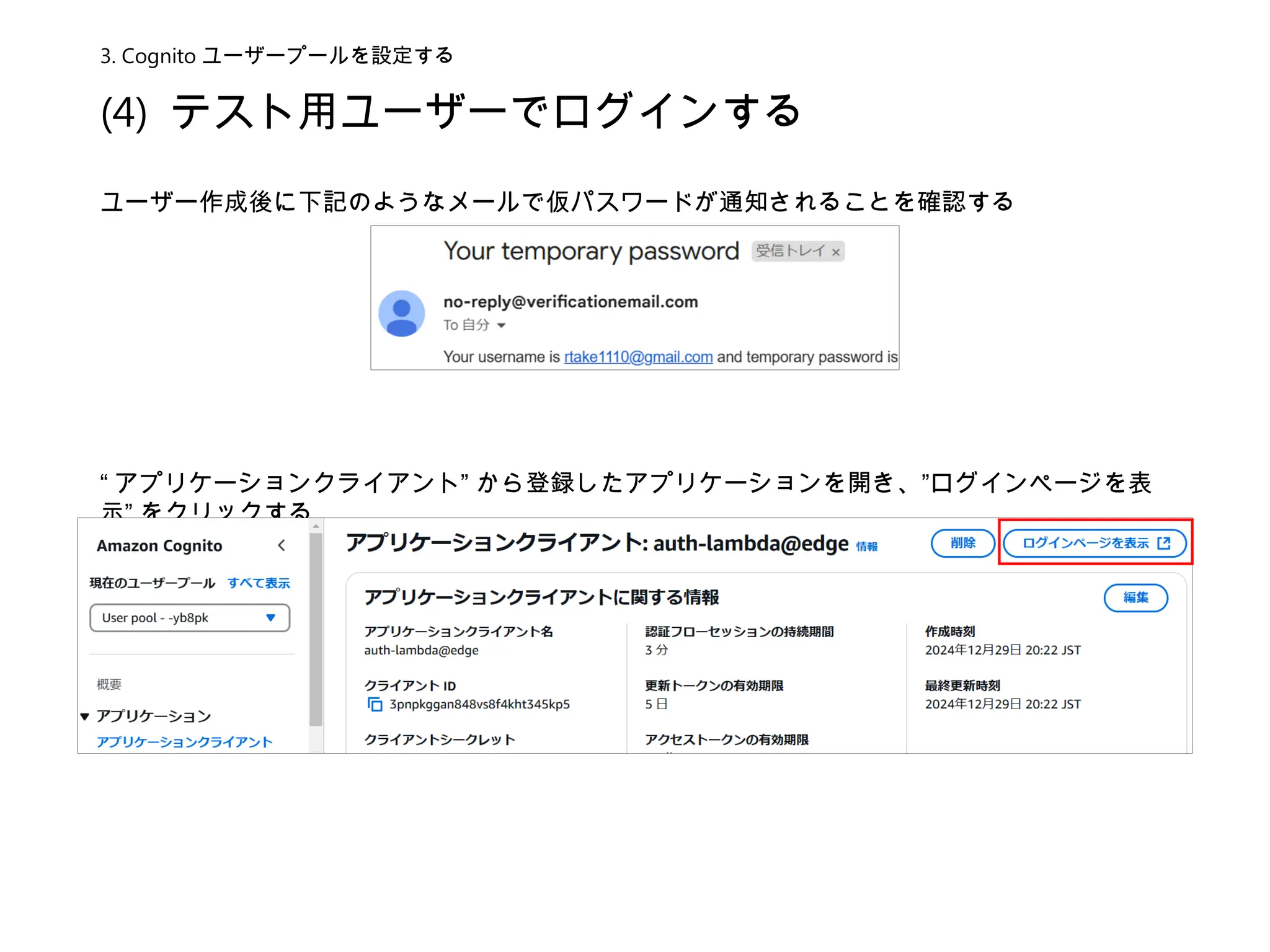Screen dimensions: 1270x952
Task: Click the 情報 link beside the client title
Action: point(867,547)
